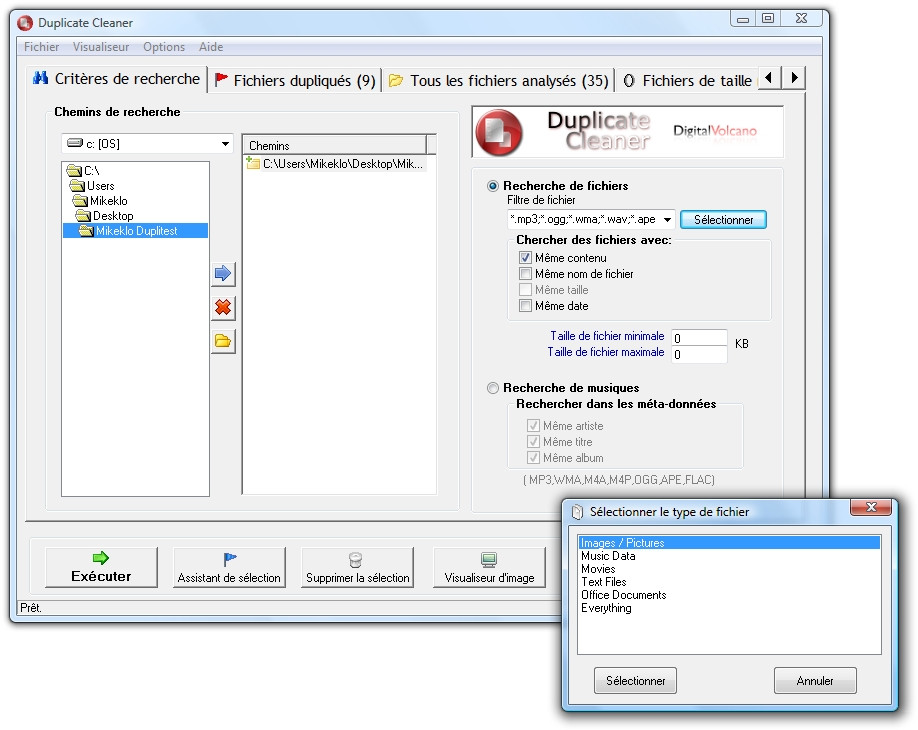
Task: Click the red X to remove path
Action: pyautogui.click(x=223, y=308)
